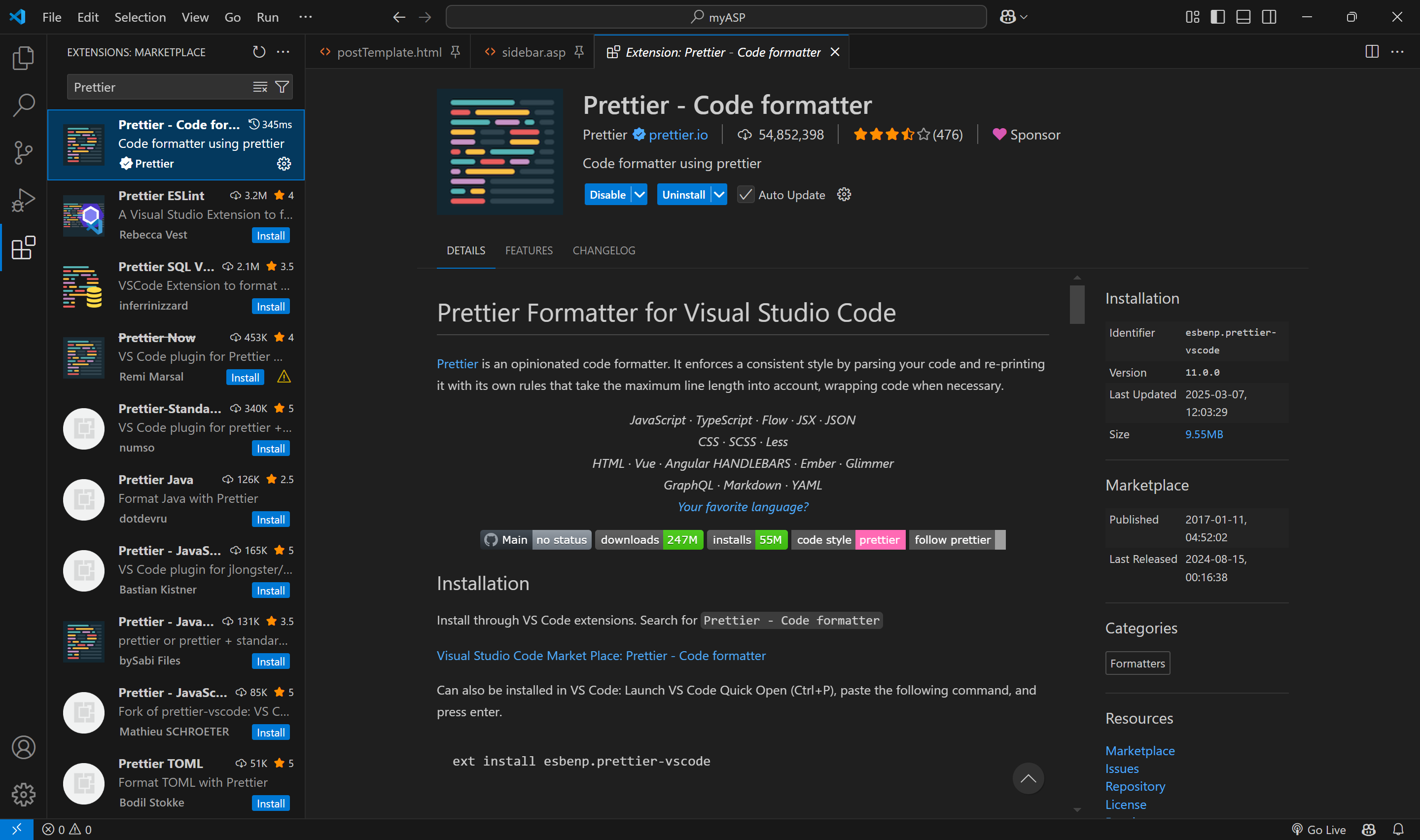
Task: Open errors and warnings count in status bar
Action: [67, 829]
